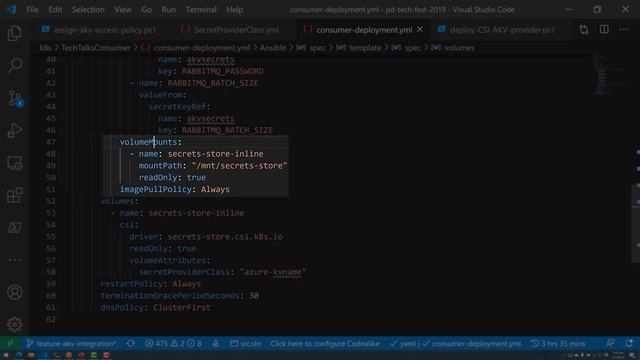This screenshot has height=360, width=640.
Task: Click here to configure Codealike
Action: 324,344
